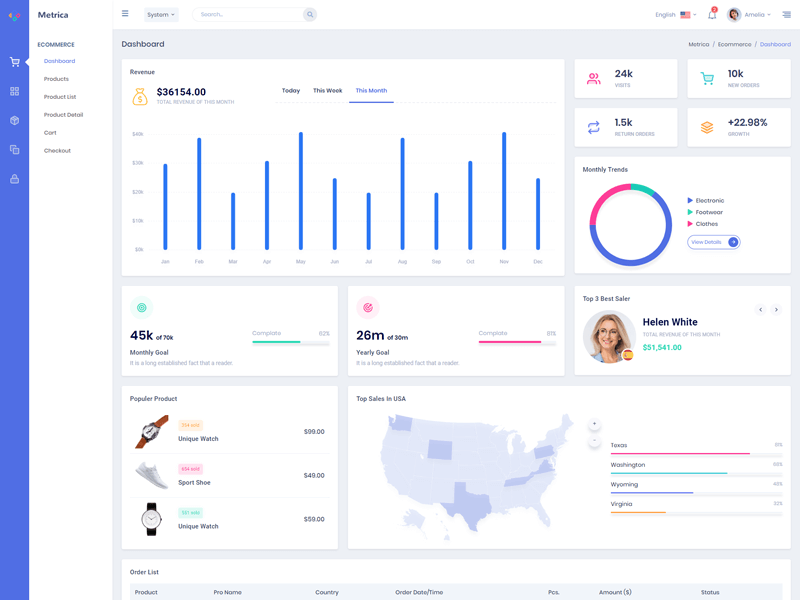Image resolution: width=800 pixels, height=600 pixels.
Task: Click the lock icon in left sidebar
Action: pos(14,179)
